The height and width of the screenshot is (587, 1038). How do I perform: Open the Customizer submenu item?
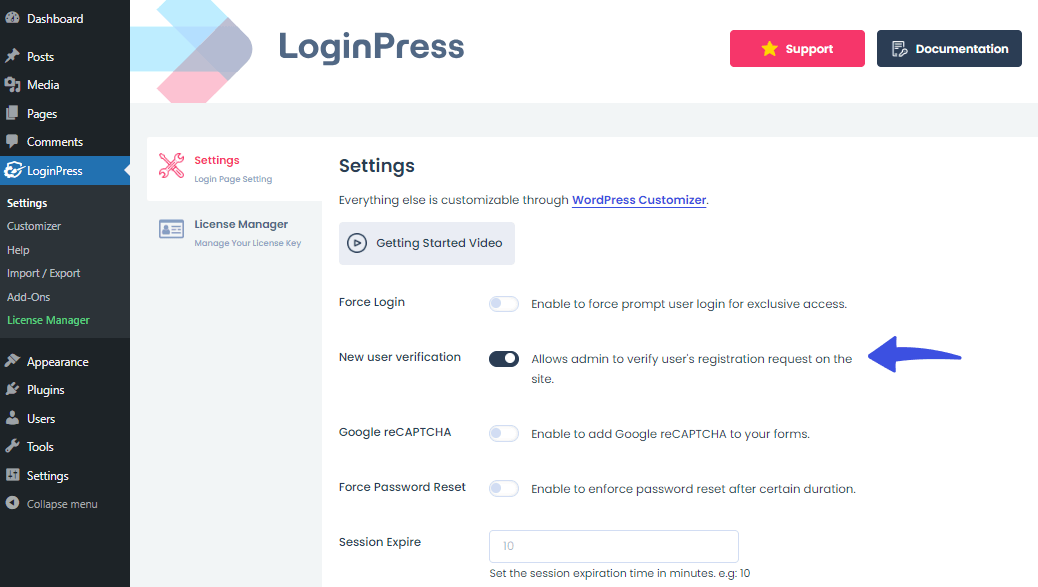point(34,226)
